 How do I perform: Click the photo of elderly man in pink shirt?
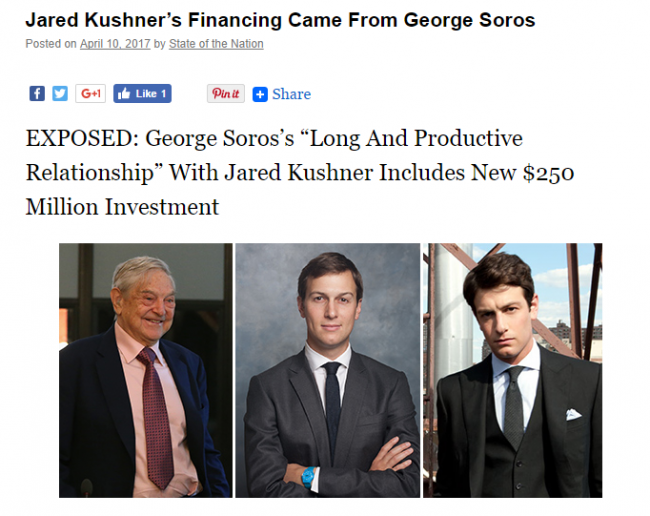[146, 370]
